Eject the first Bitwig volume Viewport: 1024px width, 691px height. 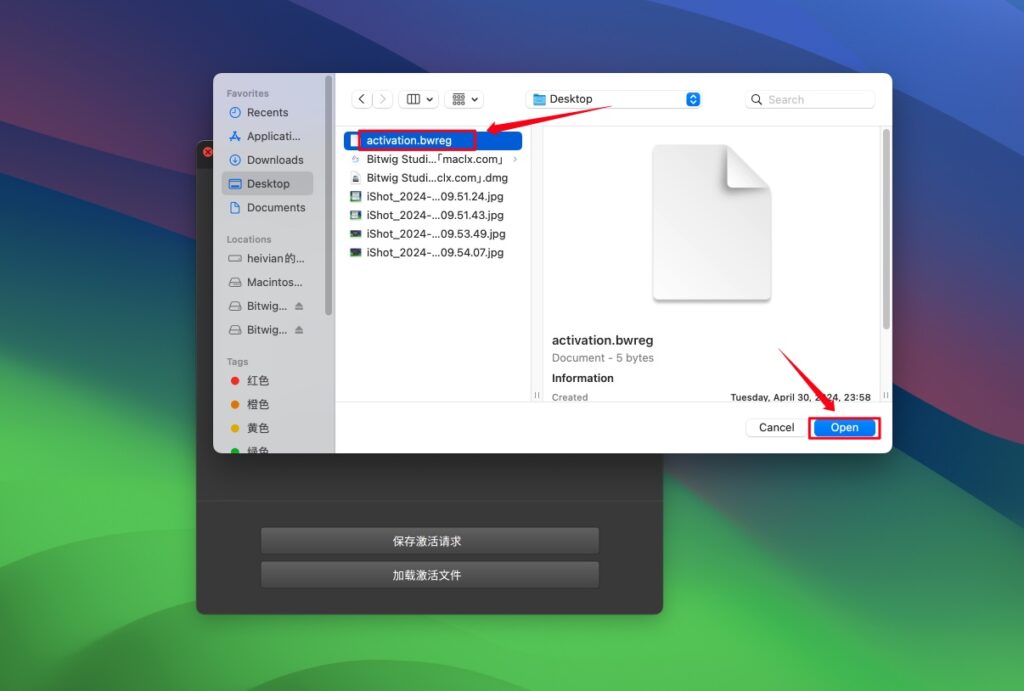[299, 306]
